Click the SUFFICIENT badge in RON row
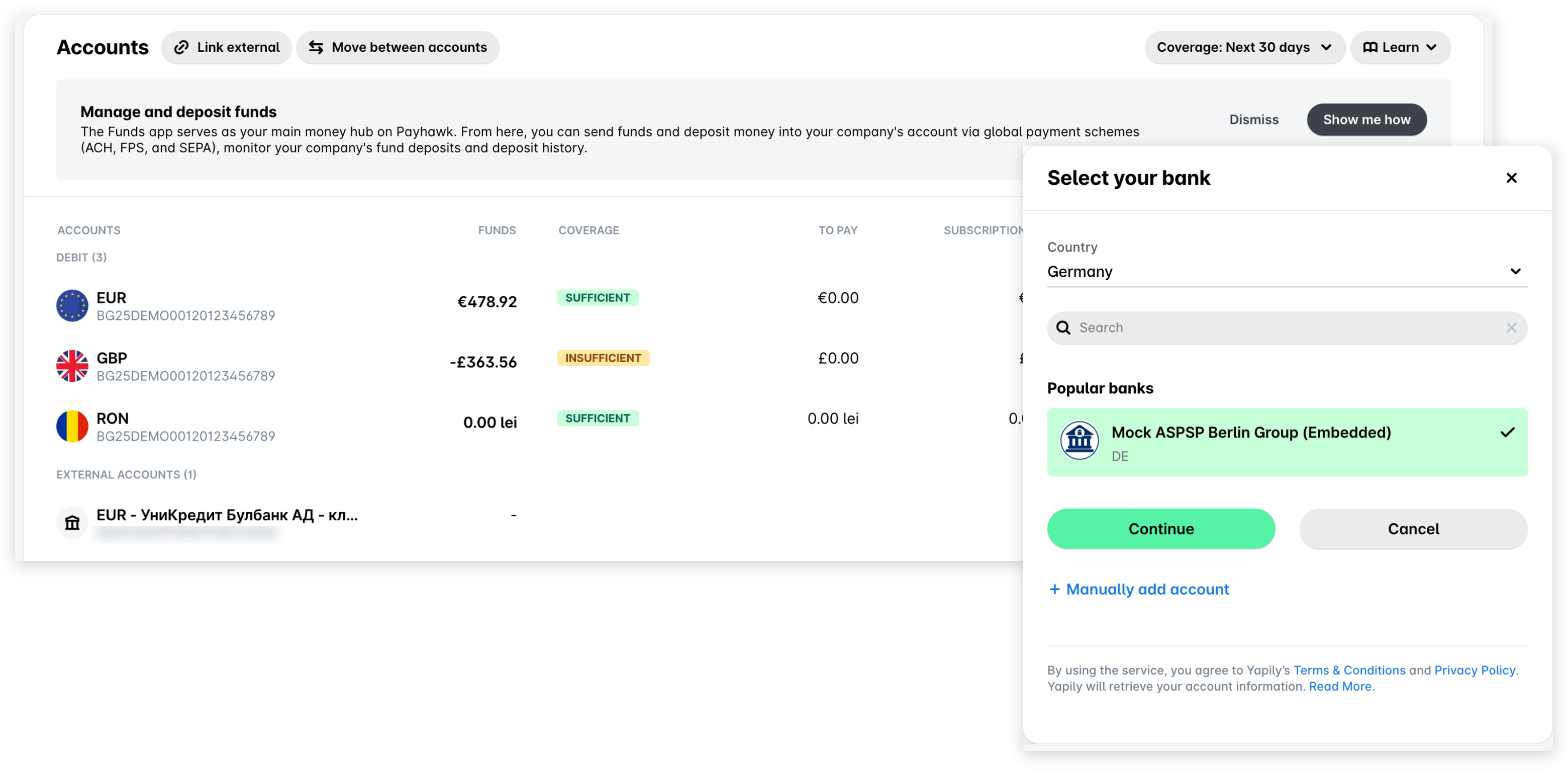Screen dimensions: 1568x771 597,418
